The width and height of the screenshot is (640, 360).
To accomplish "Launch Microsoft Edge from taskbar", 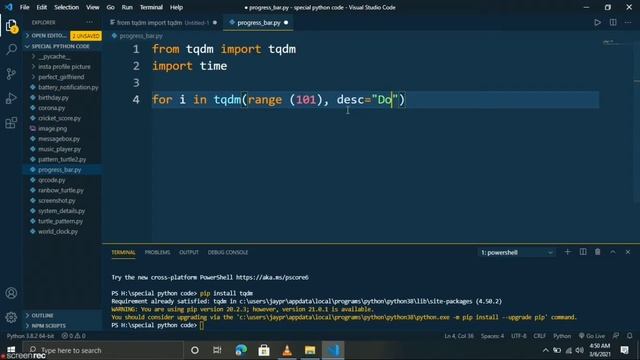I will 241,350.
